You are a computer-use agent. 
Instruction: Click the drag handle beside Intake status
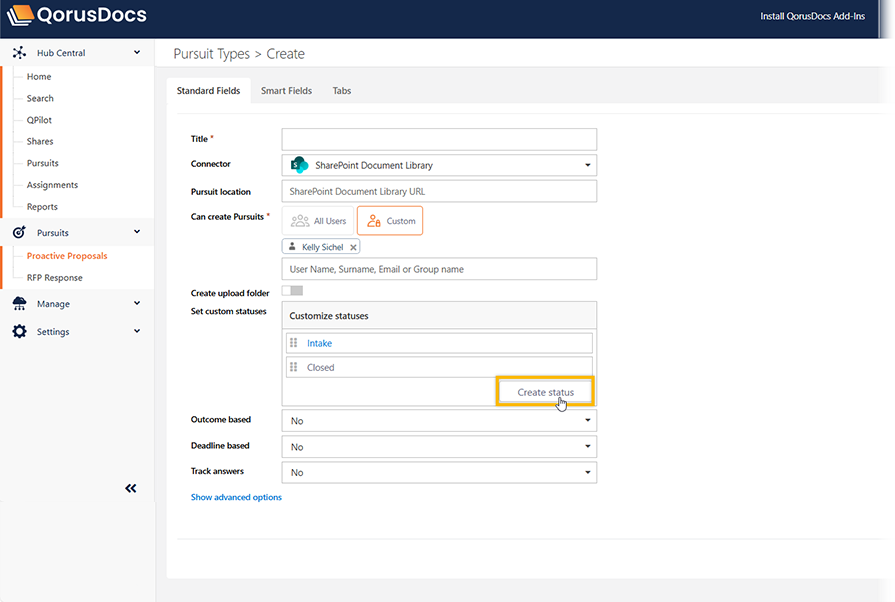point(294,343)
